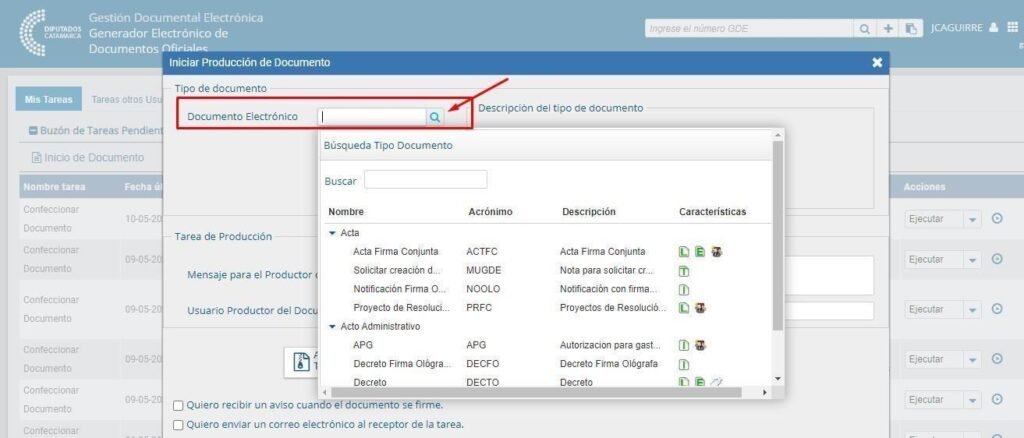
Task: Select the Decreto document type row
Action: click(370, 383)
